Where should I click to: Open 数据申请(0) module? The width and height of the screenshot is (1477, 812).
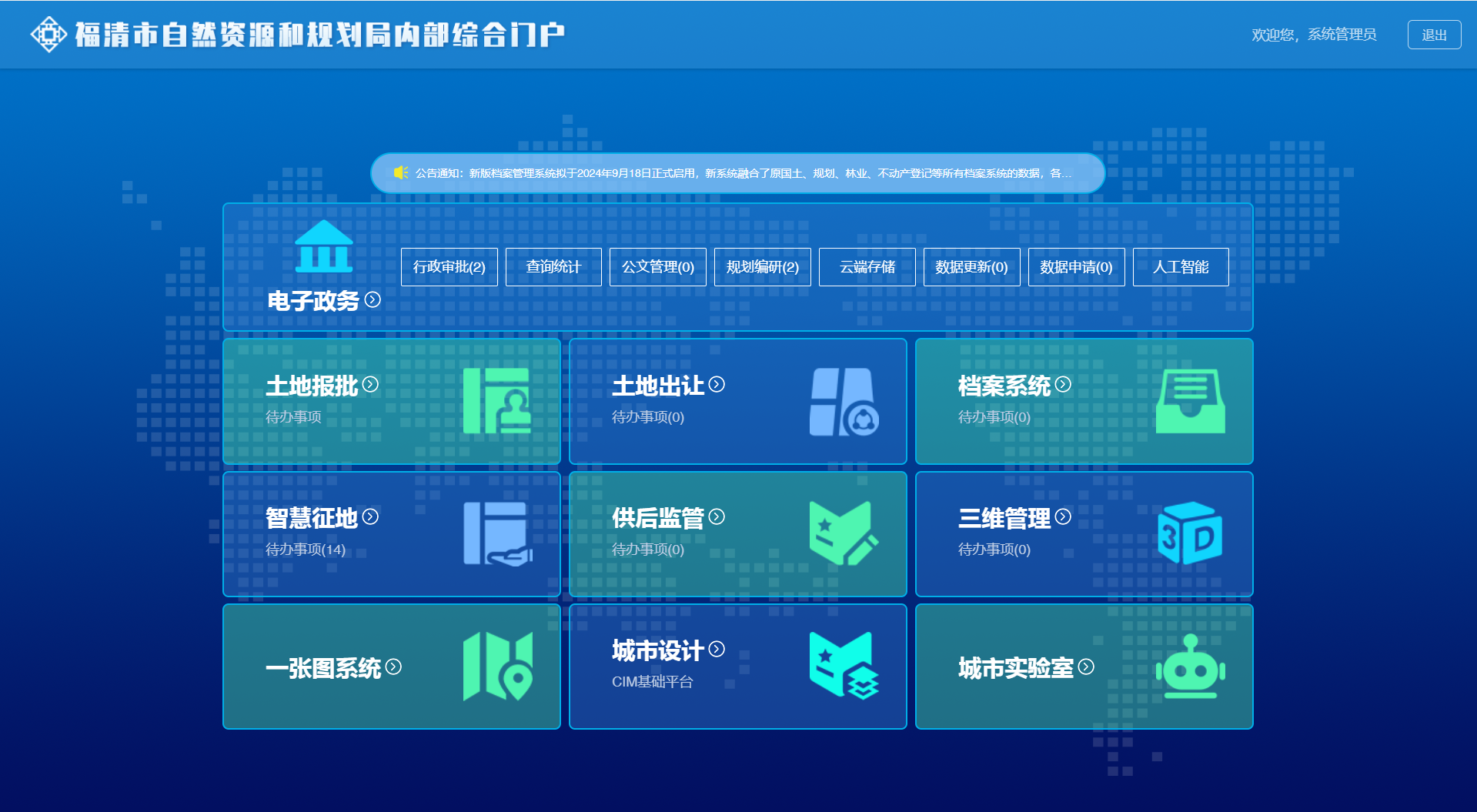1077,267
